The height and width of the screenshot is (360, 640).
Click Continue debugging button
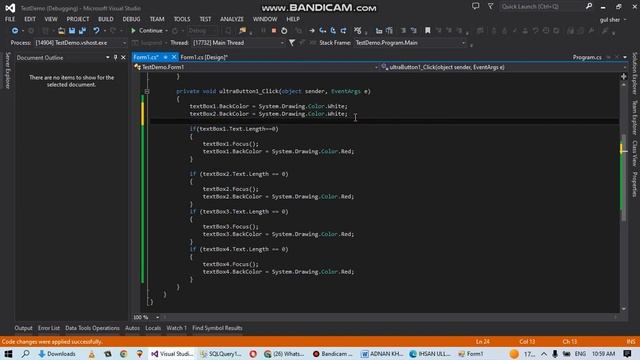(147, 31)
